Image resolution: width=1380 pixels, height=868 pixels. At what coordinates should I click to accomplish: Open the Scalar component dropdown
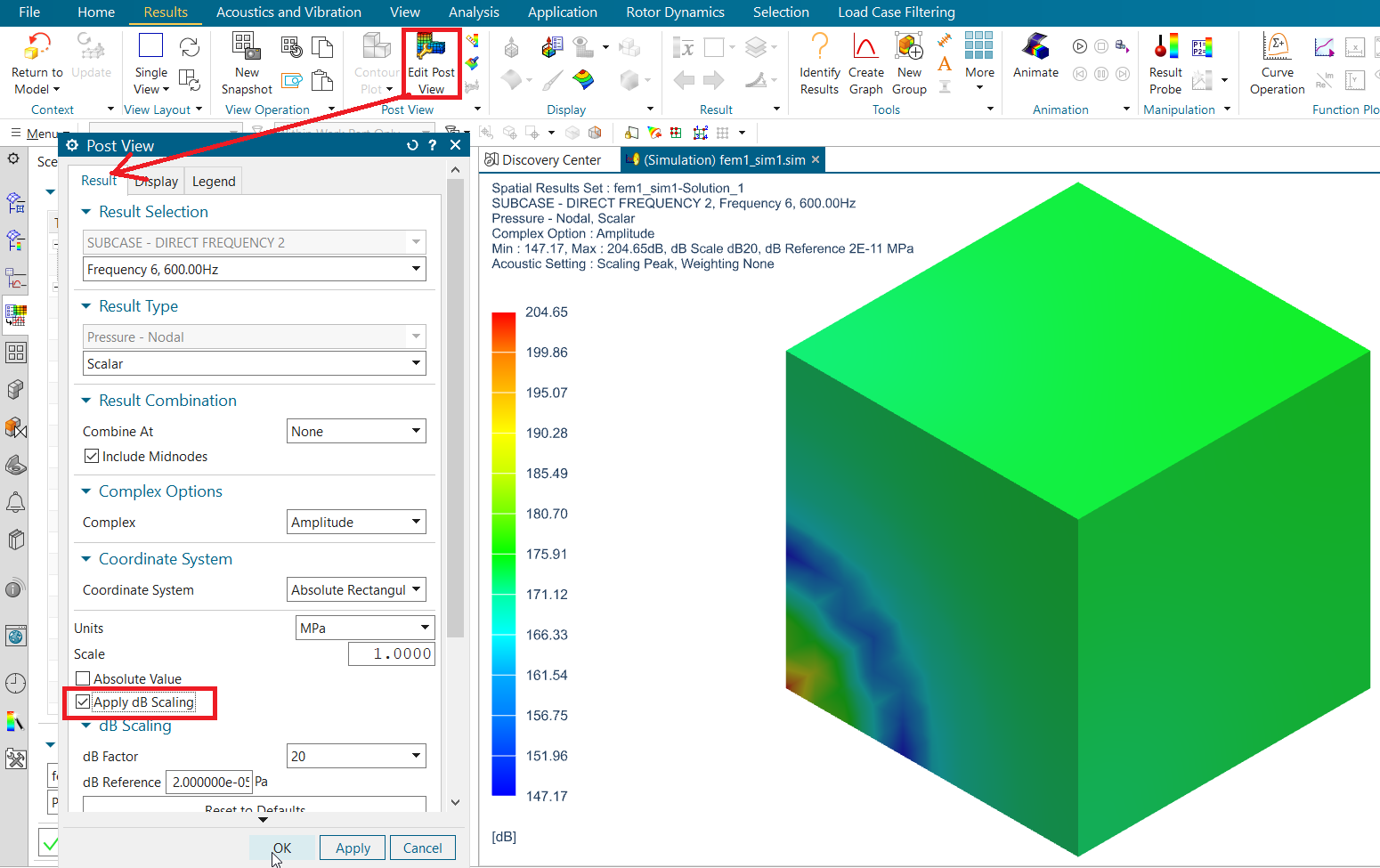tap(255, 363)
